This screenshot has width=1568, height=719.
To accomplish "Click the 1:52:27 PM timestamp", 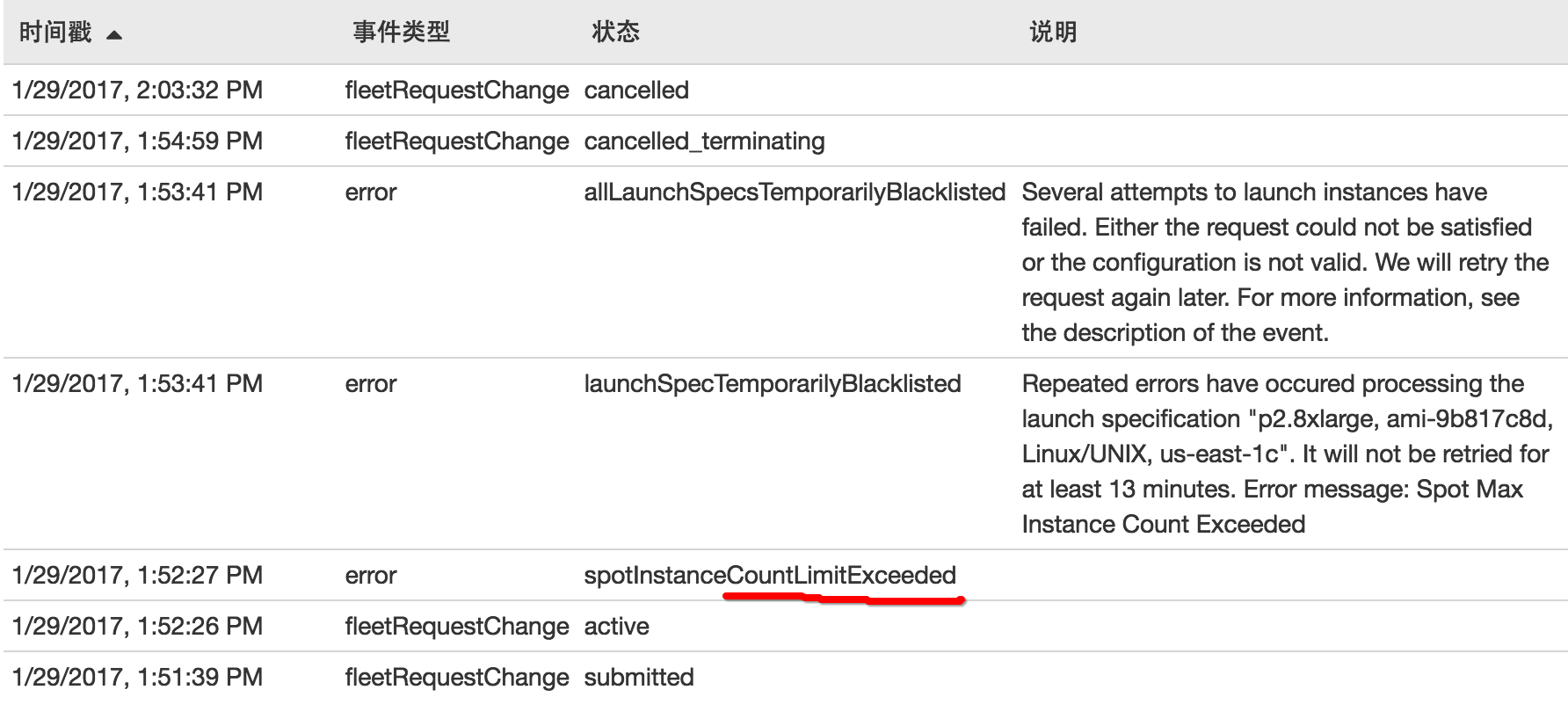I will click(x=137, y=576).
